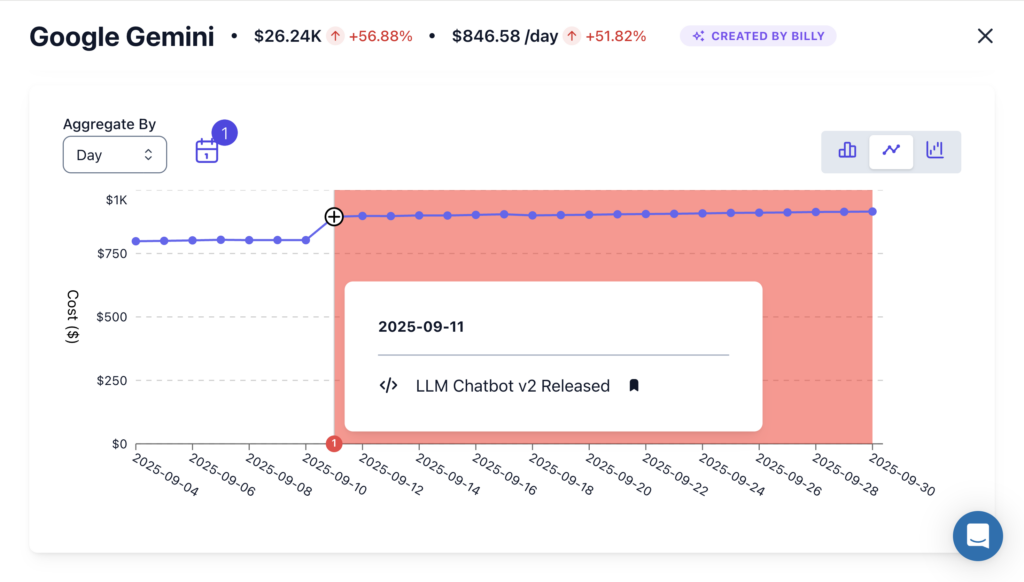Click the 2025-09-11 tooltip date header
The image size is (1024, 582).
tap(421, 327)
